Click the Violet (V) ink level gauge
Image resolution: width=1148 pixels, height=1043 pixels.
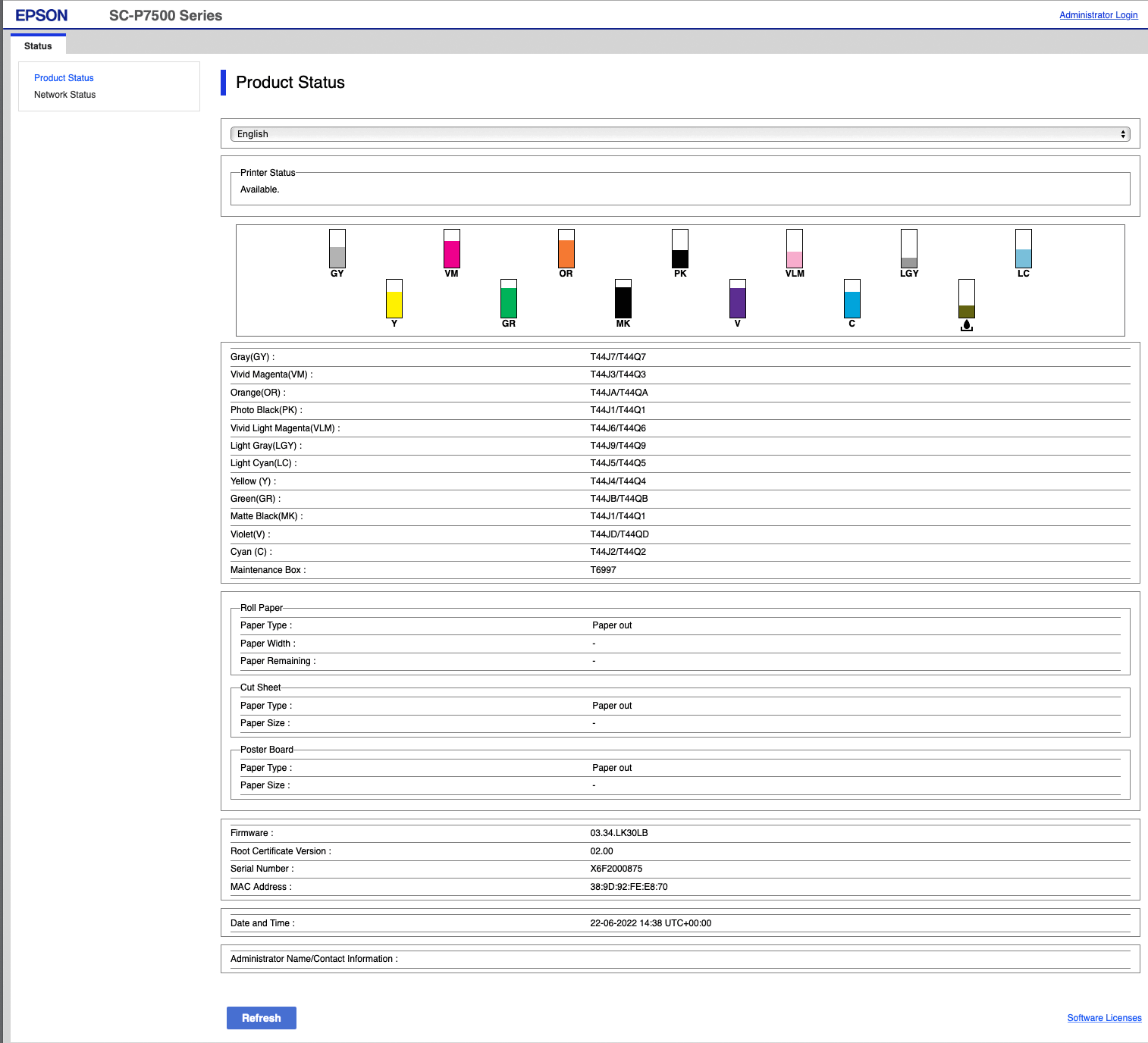click(738, 299)
